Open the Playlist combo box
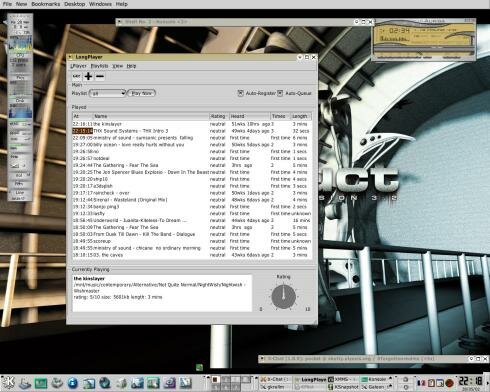The height and width of the screenshot is (392, 490). (107, 93)
